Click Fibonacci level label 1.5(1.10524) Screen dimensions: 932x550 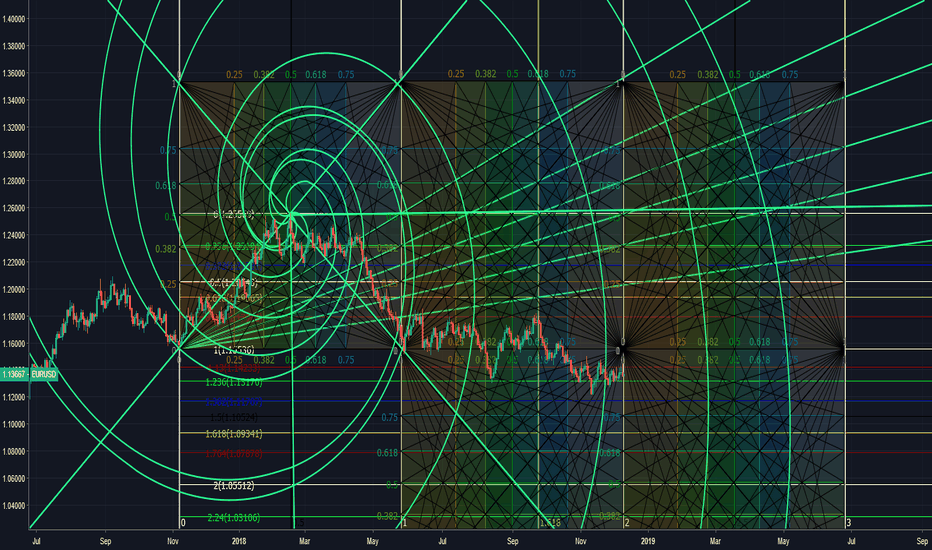[x=234, y=417]
